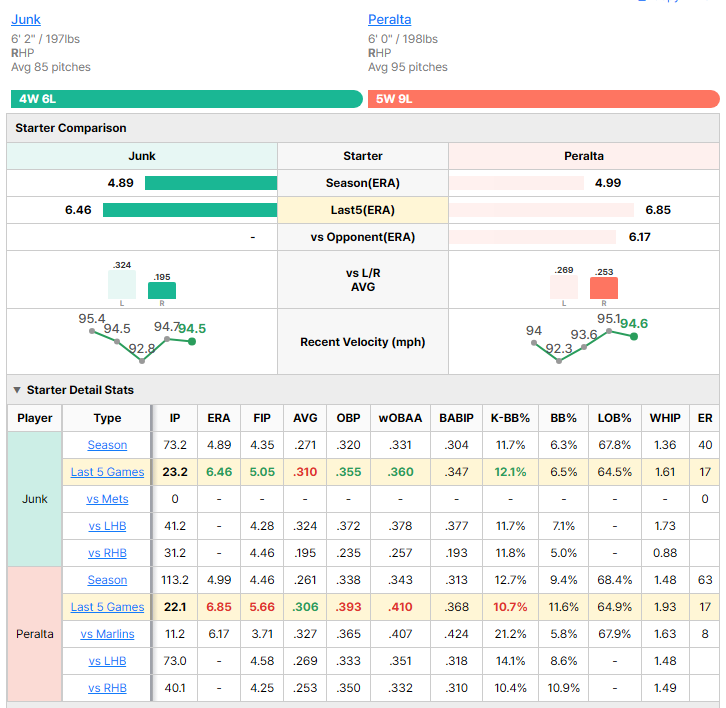Click the BABIP column header

(x=457, y=418)
